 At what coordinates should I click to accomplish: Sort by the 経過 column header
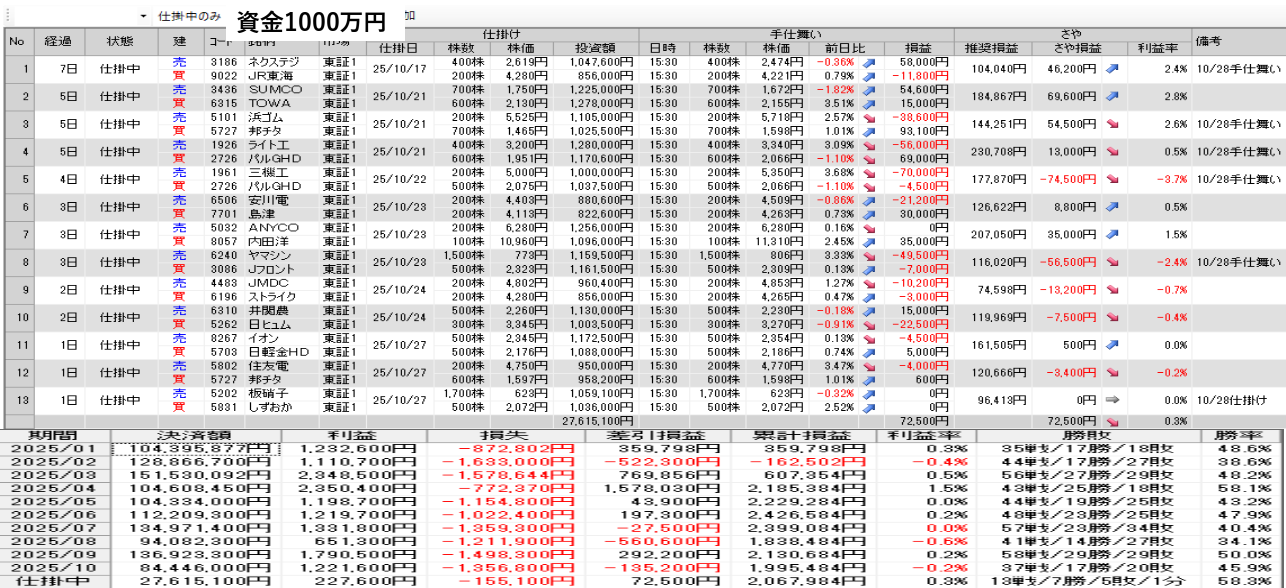point(58,42)
